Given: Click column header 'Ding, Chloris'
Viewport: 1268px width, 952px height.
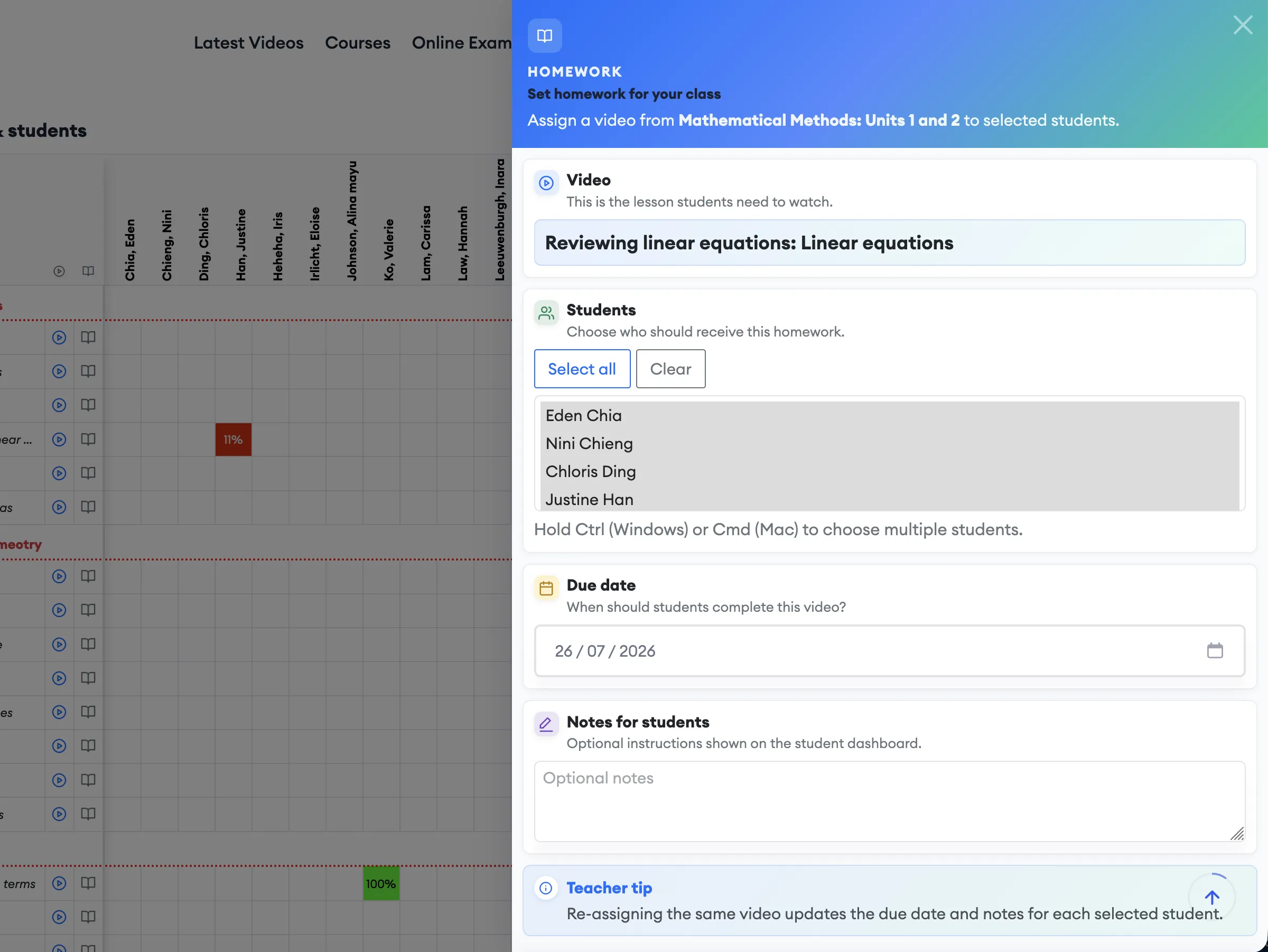Looking at the screenshot, I should tap(204, 244).
